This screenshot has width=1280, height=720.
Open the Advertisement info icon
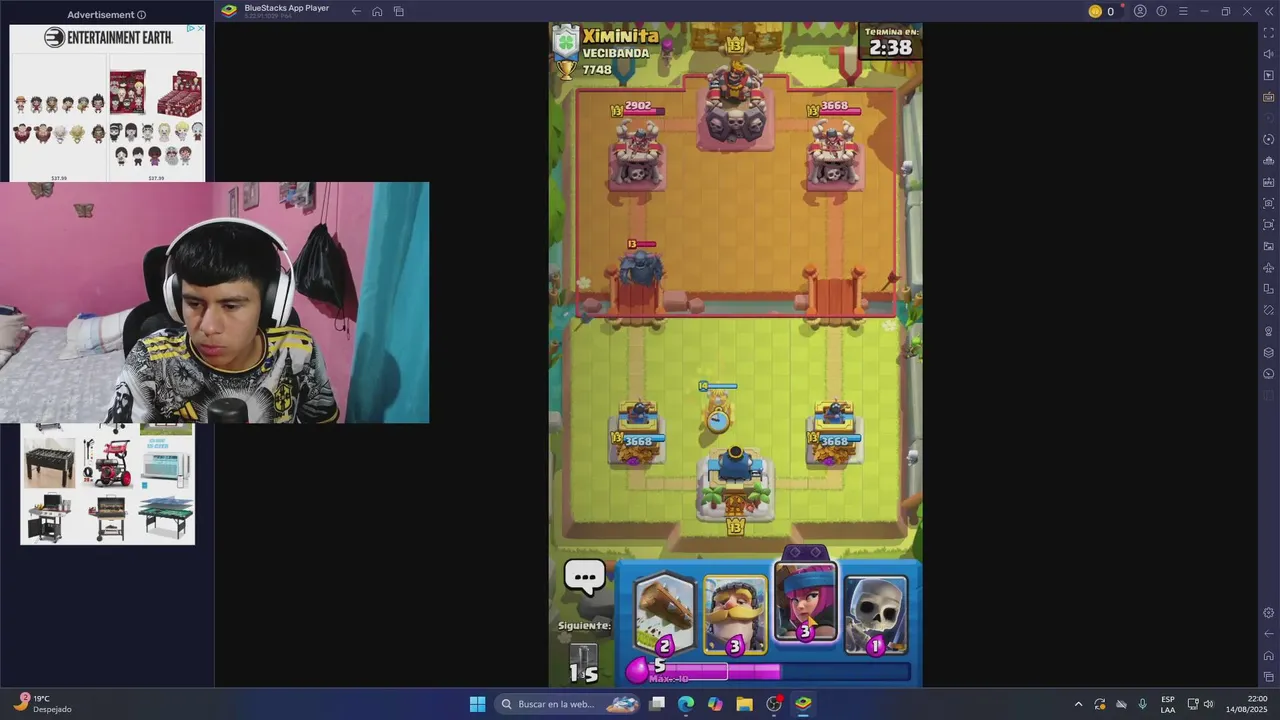[141, 15]
